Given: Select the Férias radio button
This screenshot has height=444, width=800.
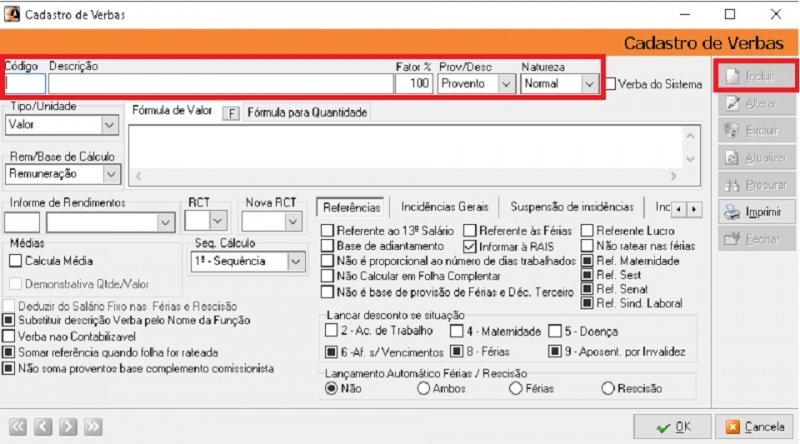Looking at the screenshot, I should click(x=516, y=388).
